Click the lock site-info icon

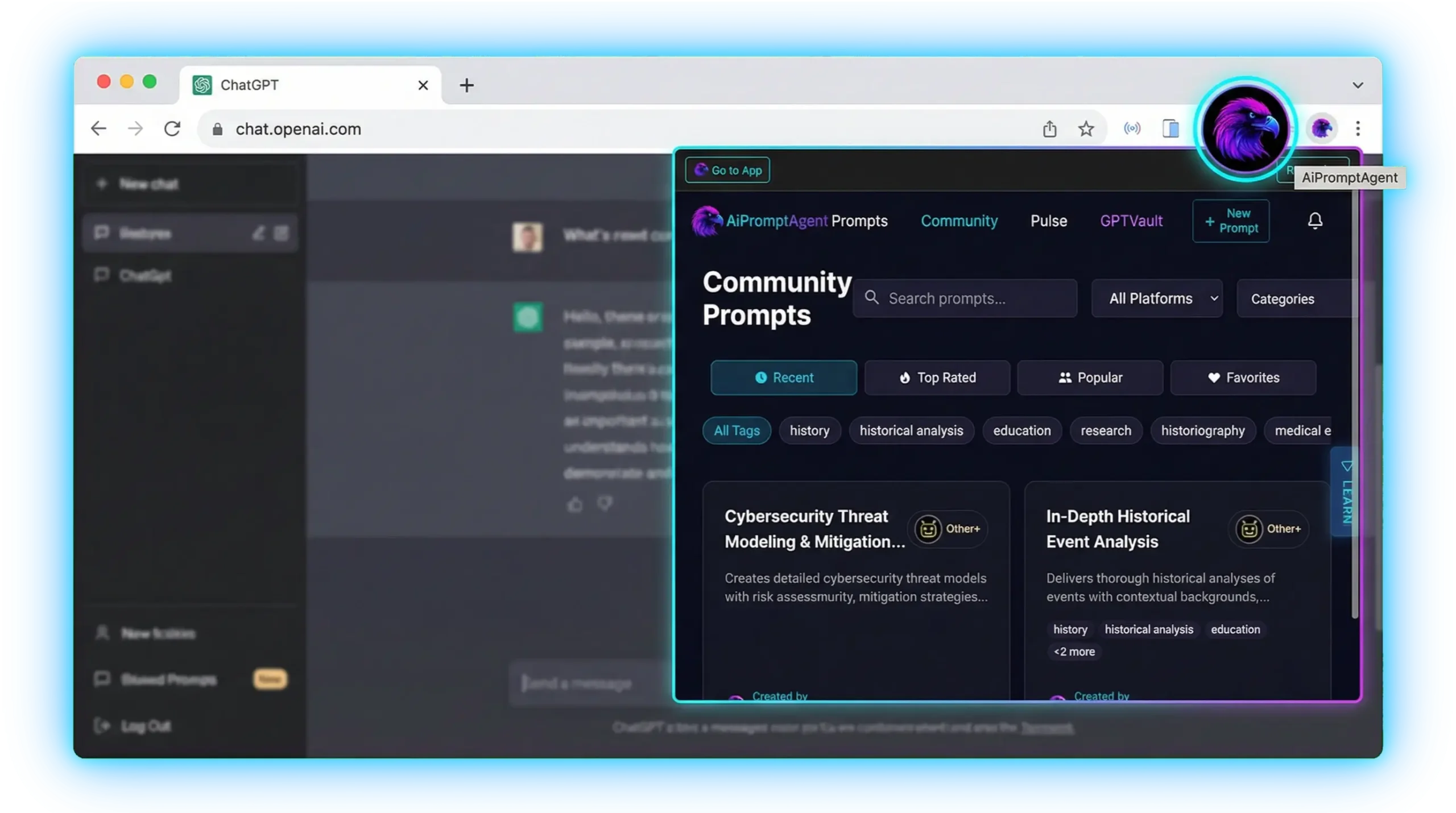click(x=217, y=129)
